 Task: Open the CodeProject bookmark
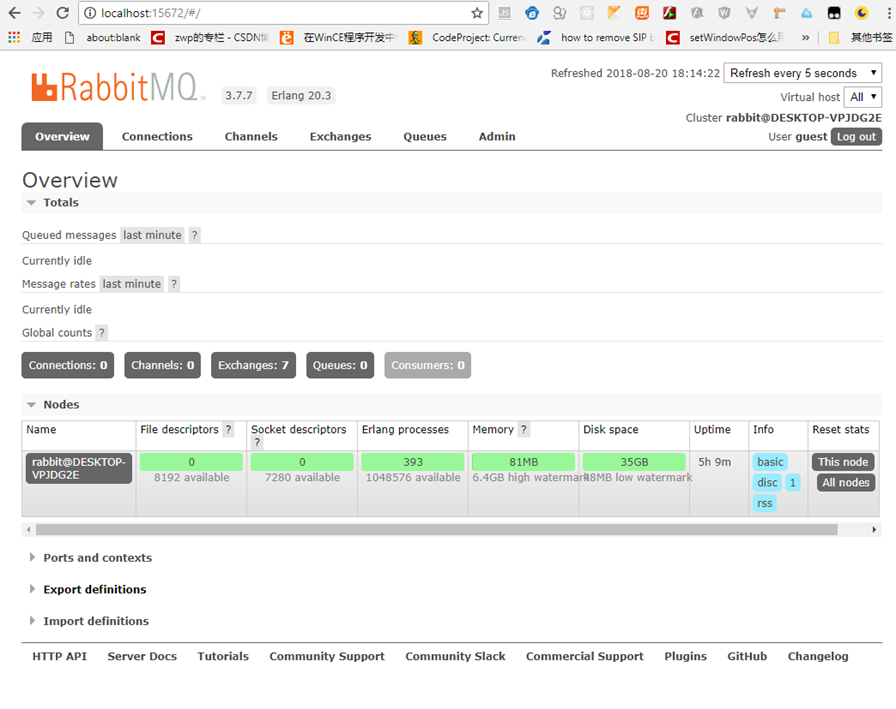click(x=468, y=38)
